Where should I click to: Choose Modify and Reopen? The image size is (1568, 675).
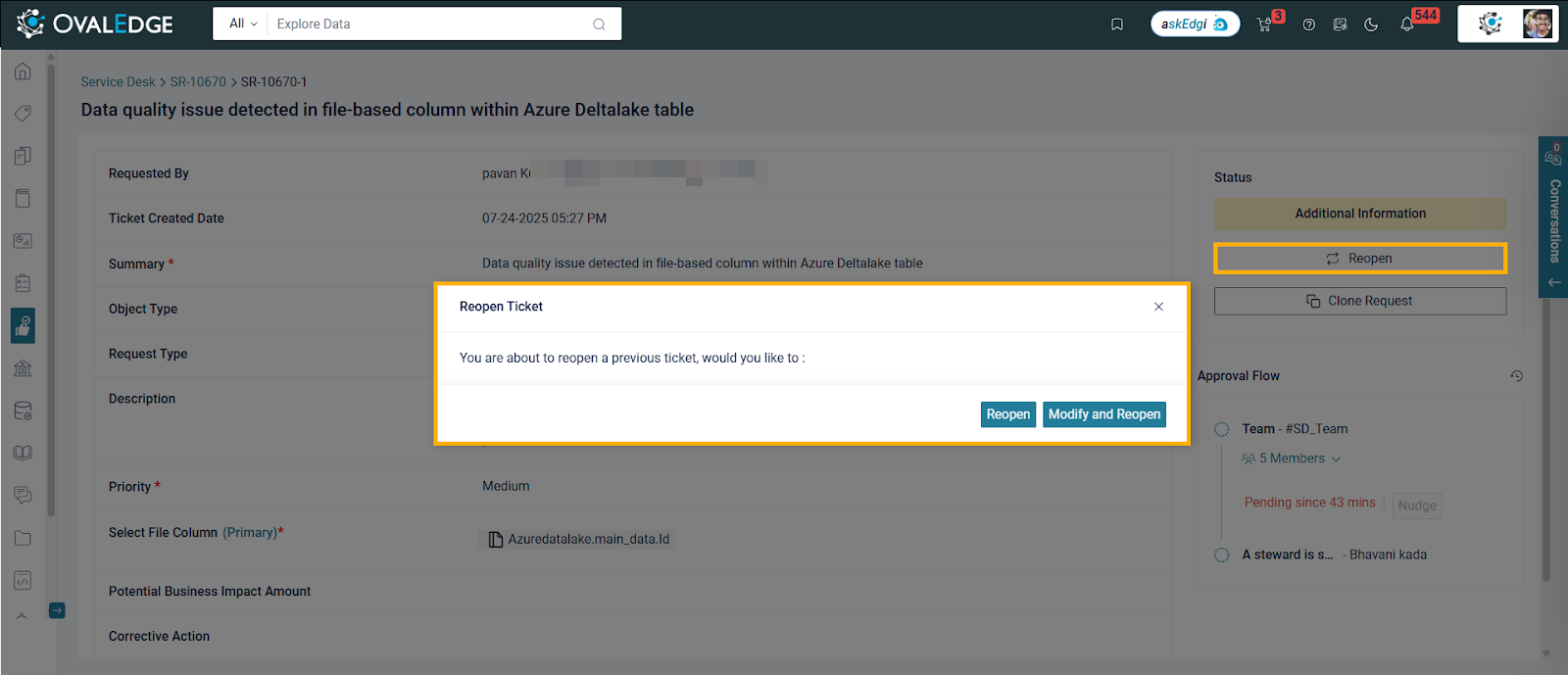point(1103,414)
